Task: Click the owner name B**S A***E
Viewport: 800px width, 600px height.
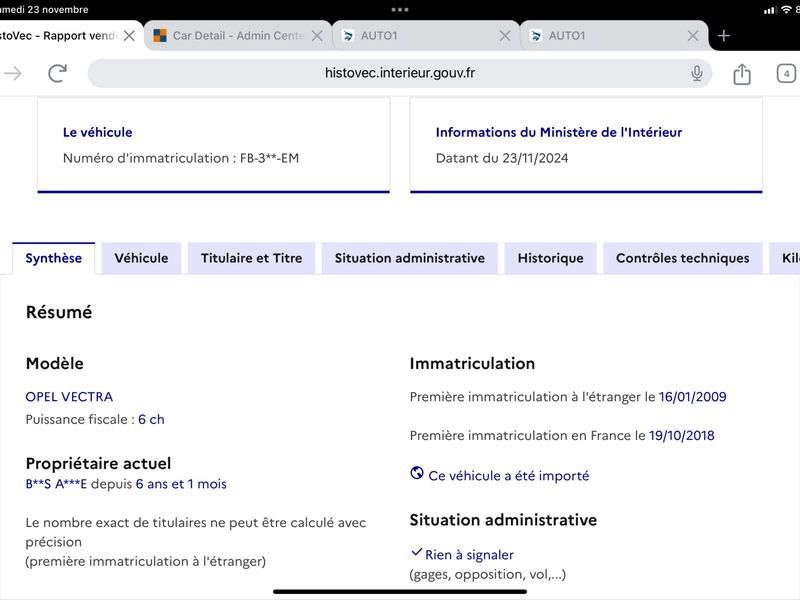Action: pyautogui.click(x=56, y=484)
